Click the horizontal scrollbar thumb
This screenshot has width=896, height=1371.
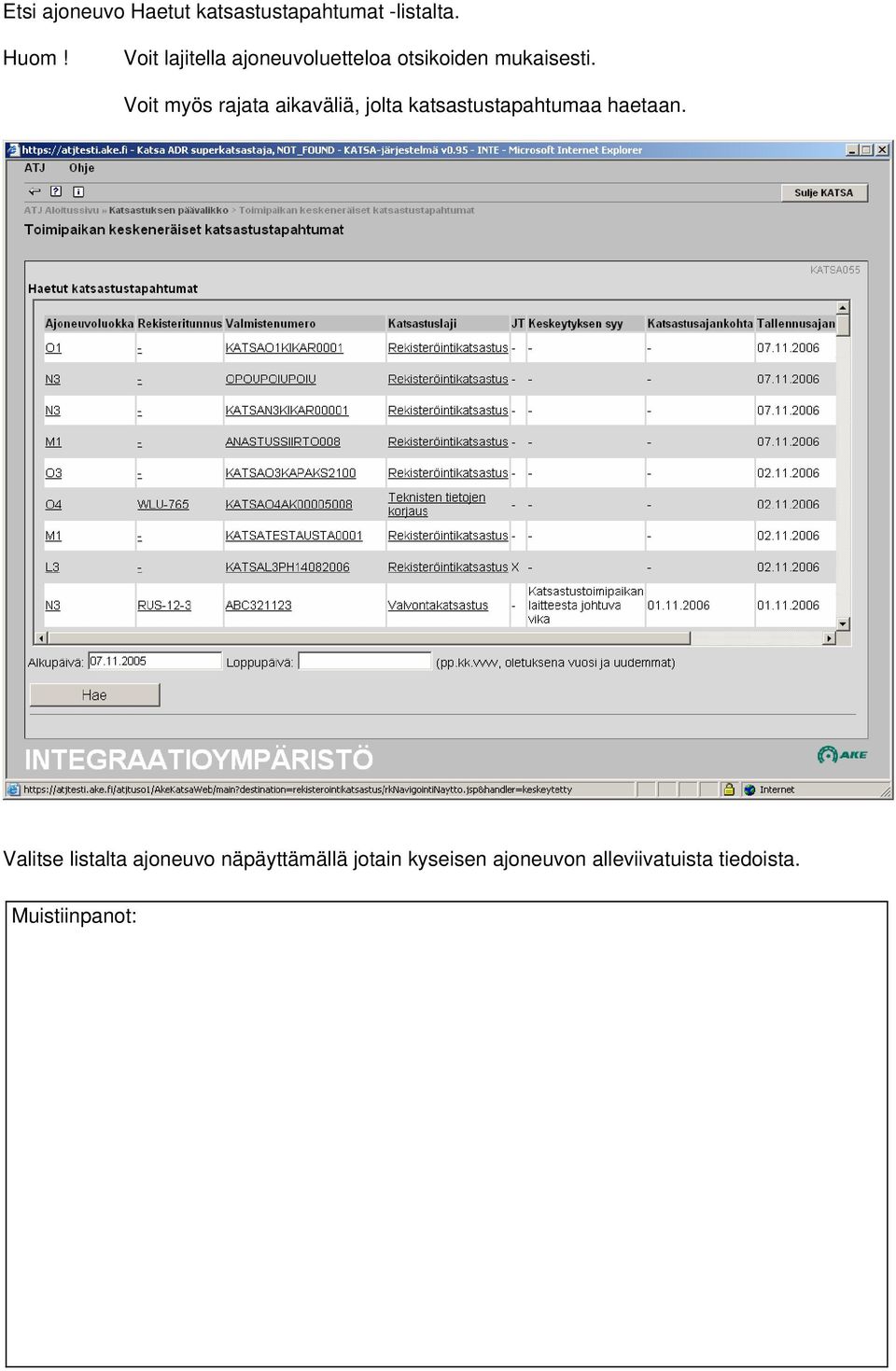tap(369, 638)
